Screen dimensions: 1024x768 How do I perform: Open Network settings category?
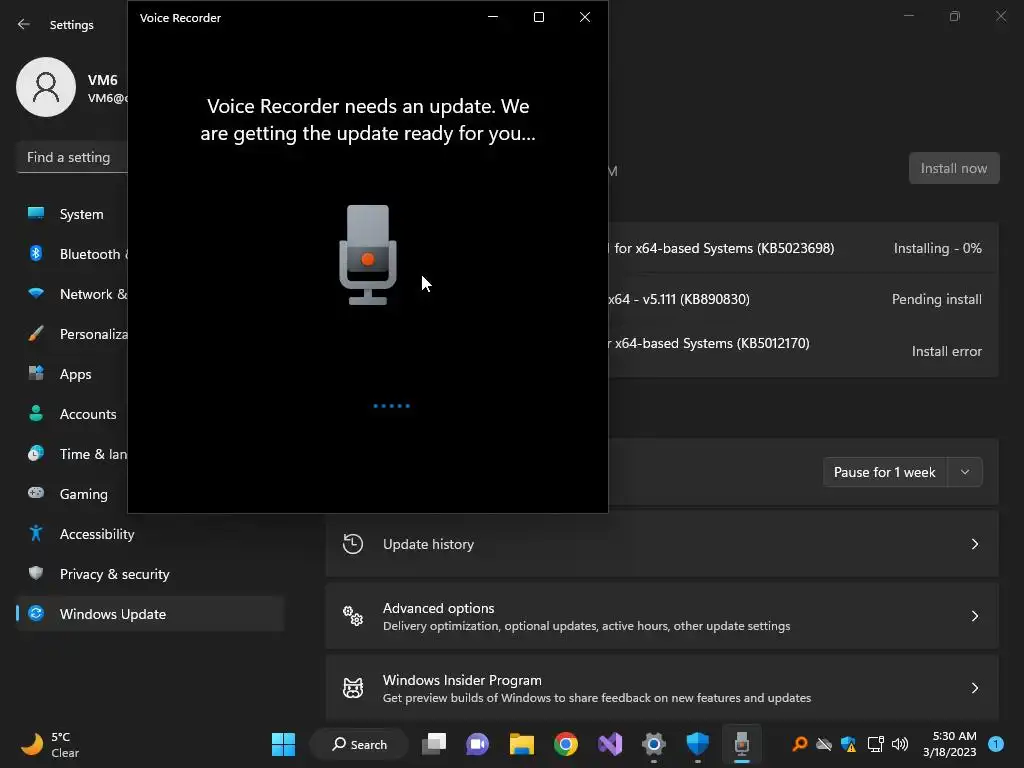(72, 294)
